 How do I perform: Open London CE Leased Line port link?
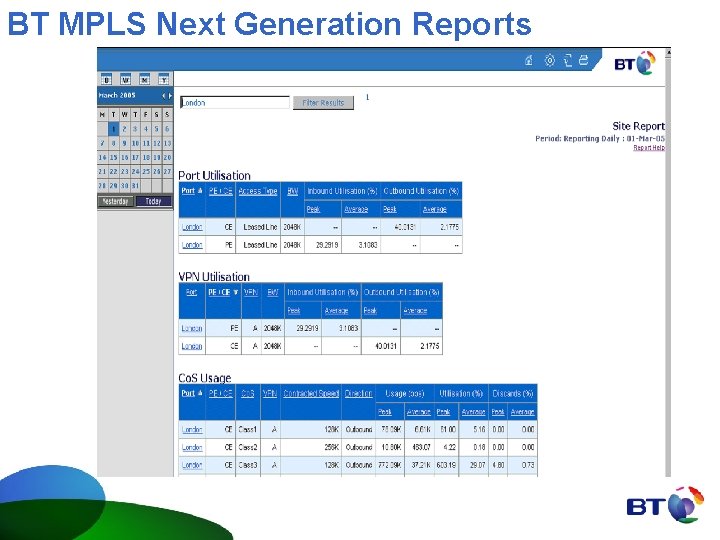click(192, 227)
